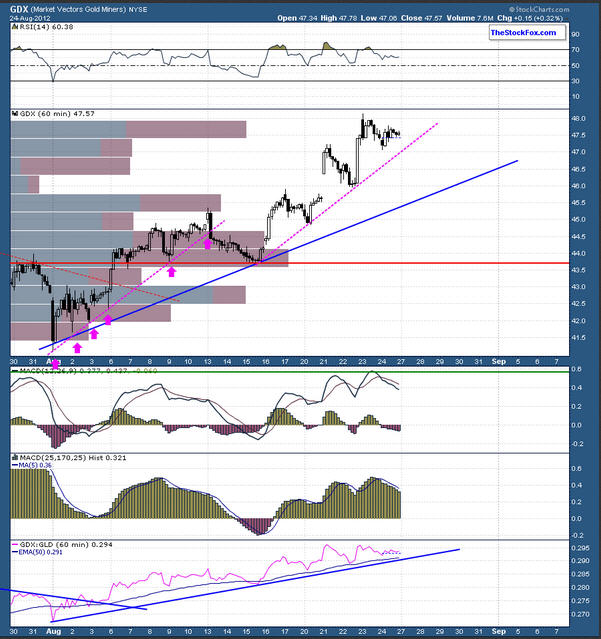Viewport: 601px width, 639px height.
Task: Click the Aug label on bottom date axis
Action: point(56,630)
